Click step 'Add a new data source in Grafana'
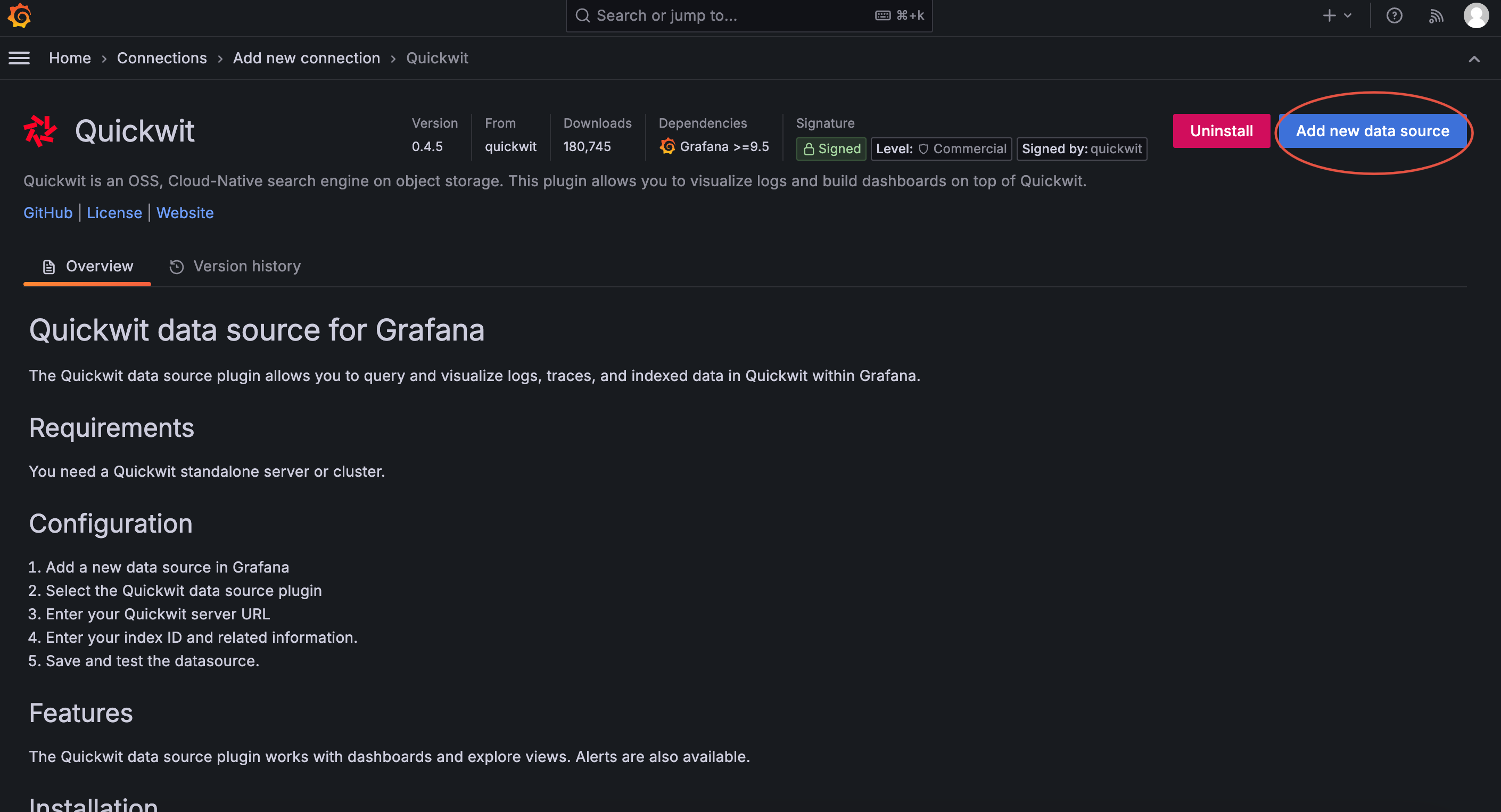1501x812 pixels. [x=167, y=567]
